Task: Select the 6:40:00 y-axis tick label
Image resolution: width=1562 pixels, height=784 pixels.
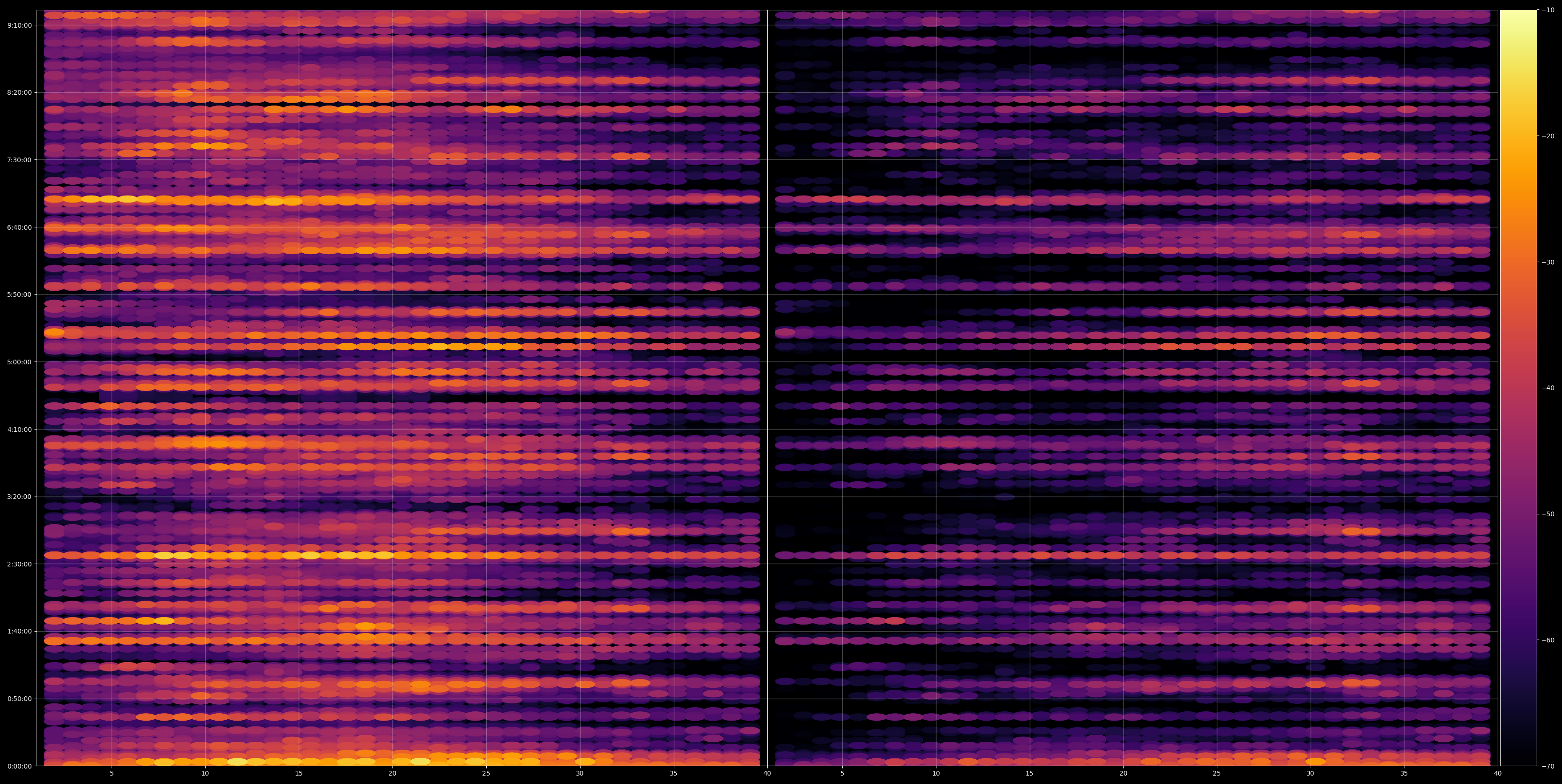Action: click(x=19, y=227)
